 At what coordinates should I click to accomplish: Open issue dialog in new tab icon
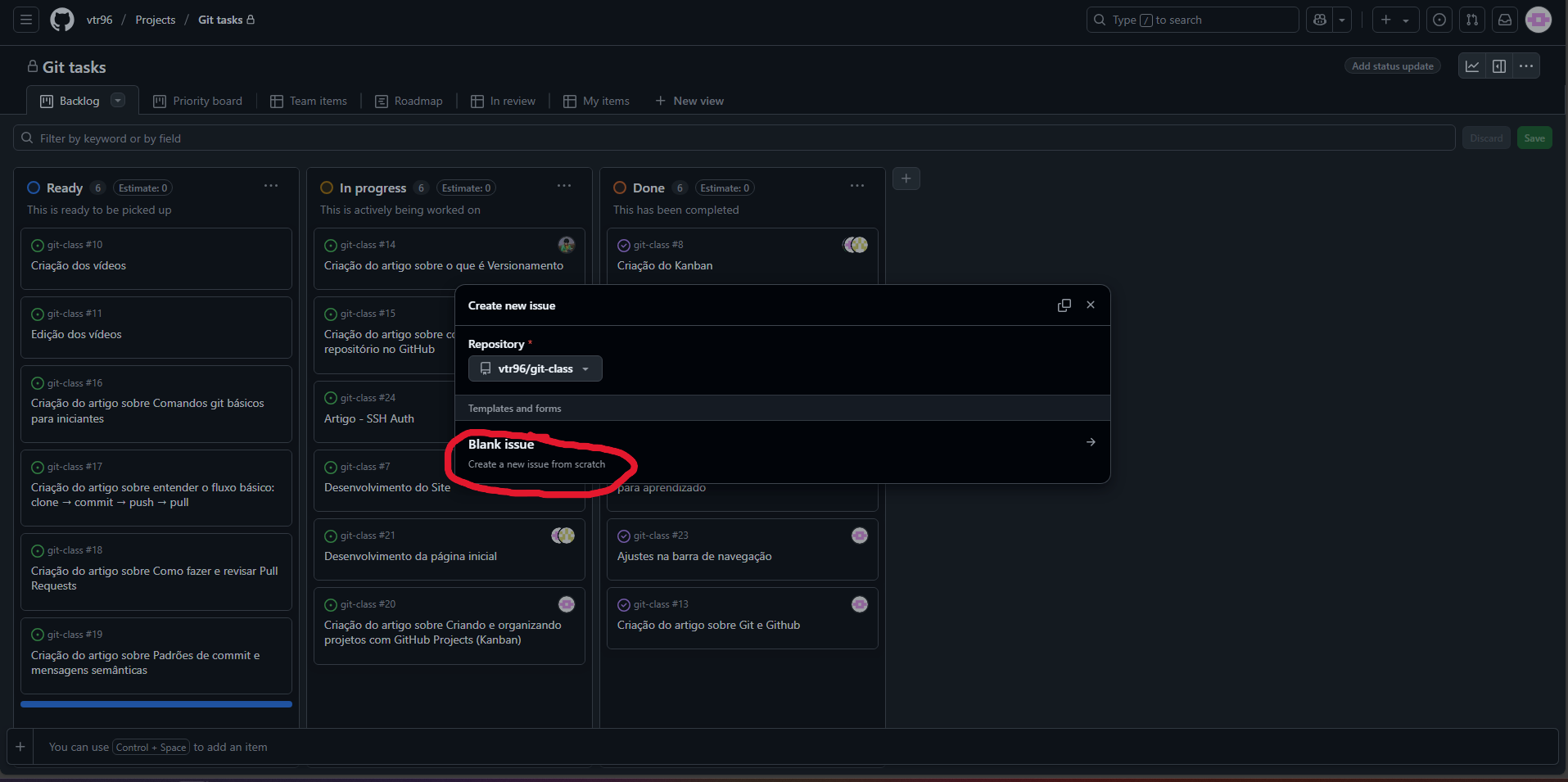[1064, 305]
